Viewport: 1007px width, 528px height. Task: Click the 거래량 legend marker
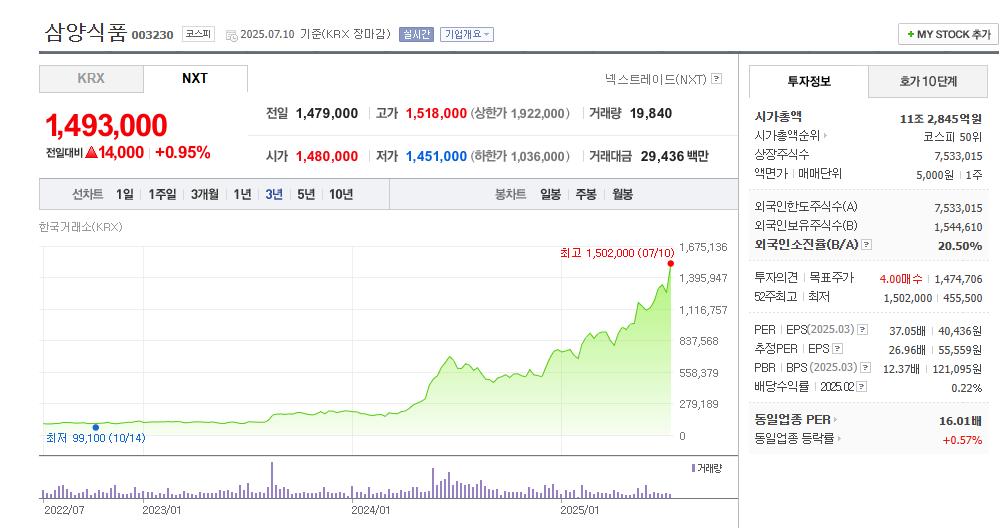click(694, 468)
